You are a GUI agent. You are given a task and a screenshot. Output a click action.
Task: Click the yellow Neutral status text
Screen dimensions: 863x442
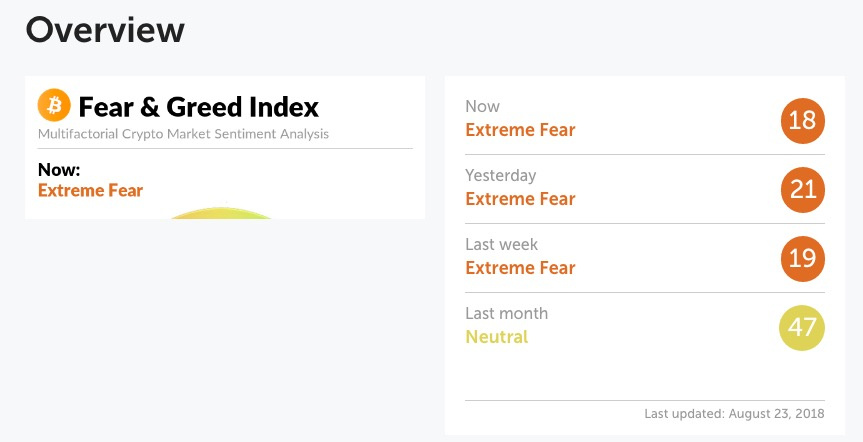click(x=497, y=336)
